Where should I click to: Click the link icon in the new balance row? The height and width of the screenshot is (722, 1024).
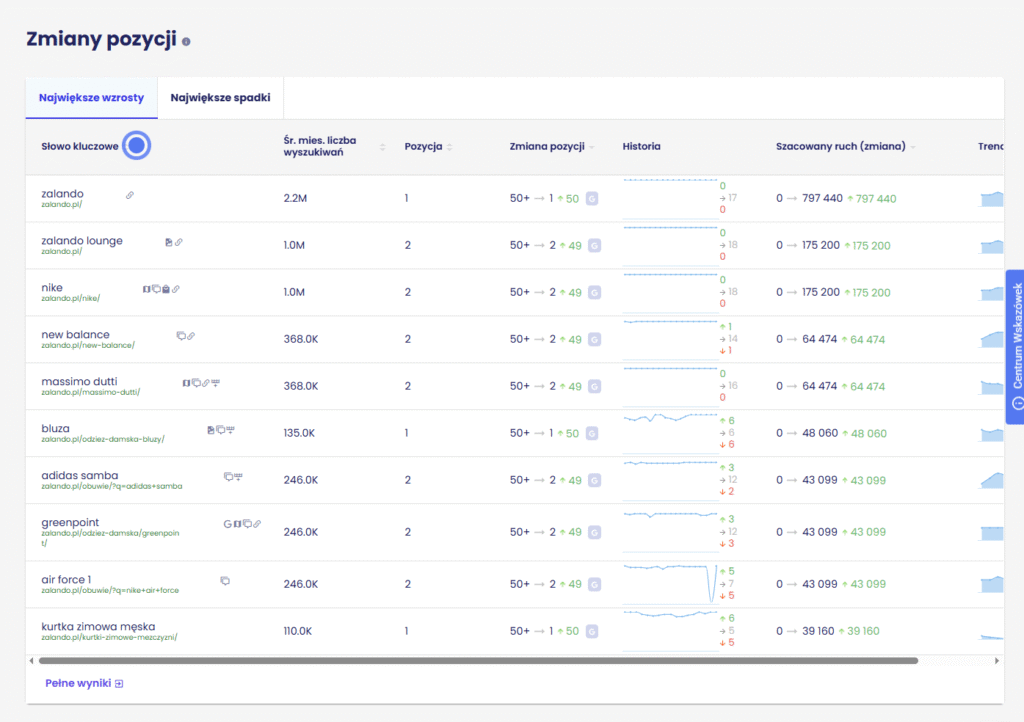[x=191, y=336]
